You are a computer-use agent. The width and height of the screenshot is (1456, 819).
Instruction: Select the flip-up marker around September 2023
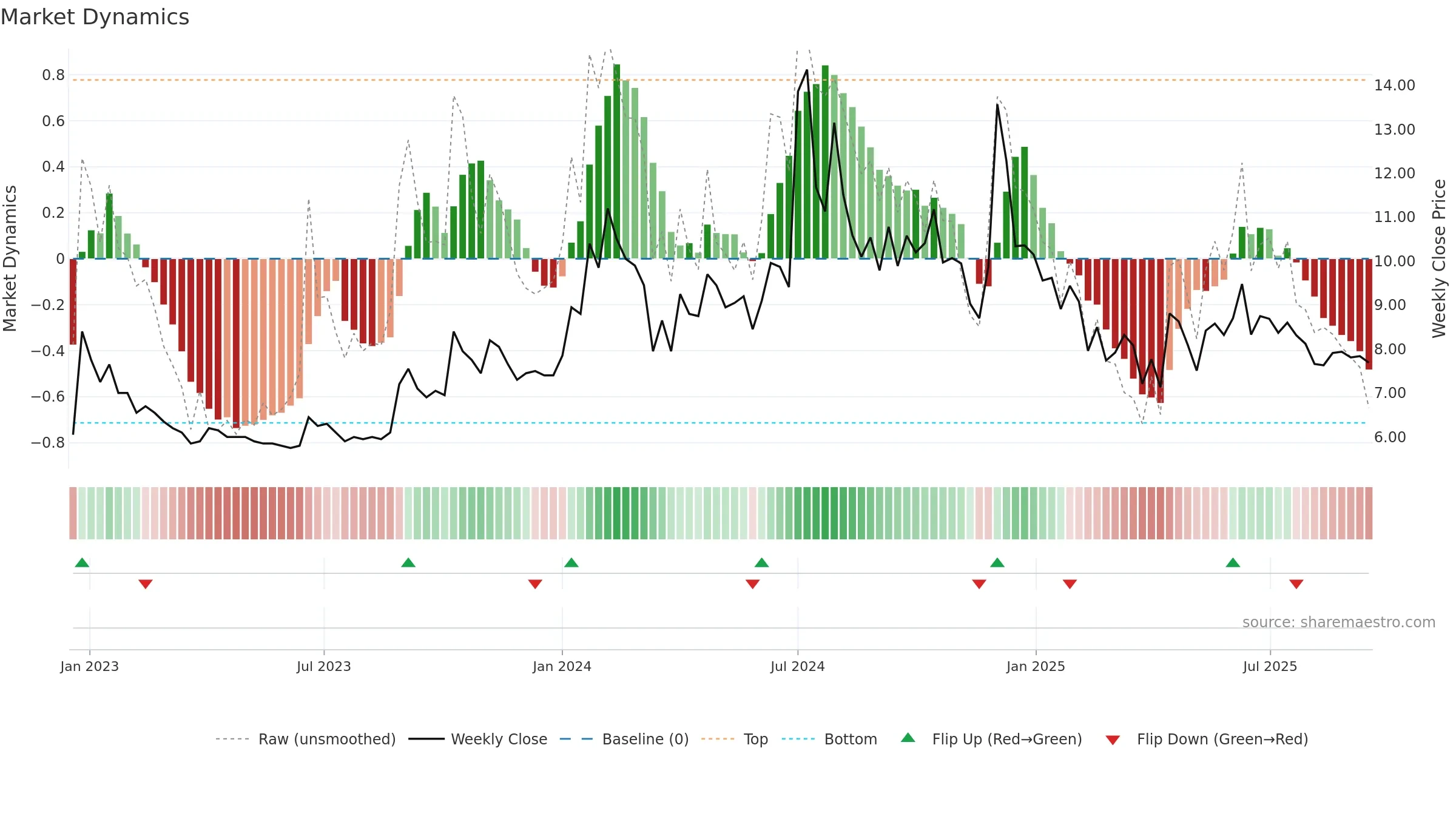408,562
